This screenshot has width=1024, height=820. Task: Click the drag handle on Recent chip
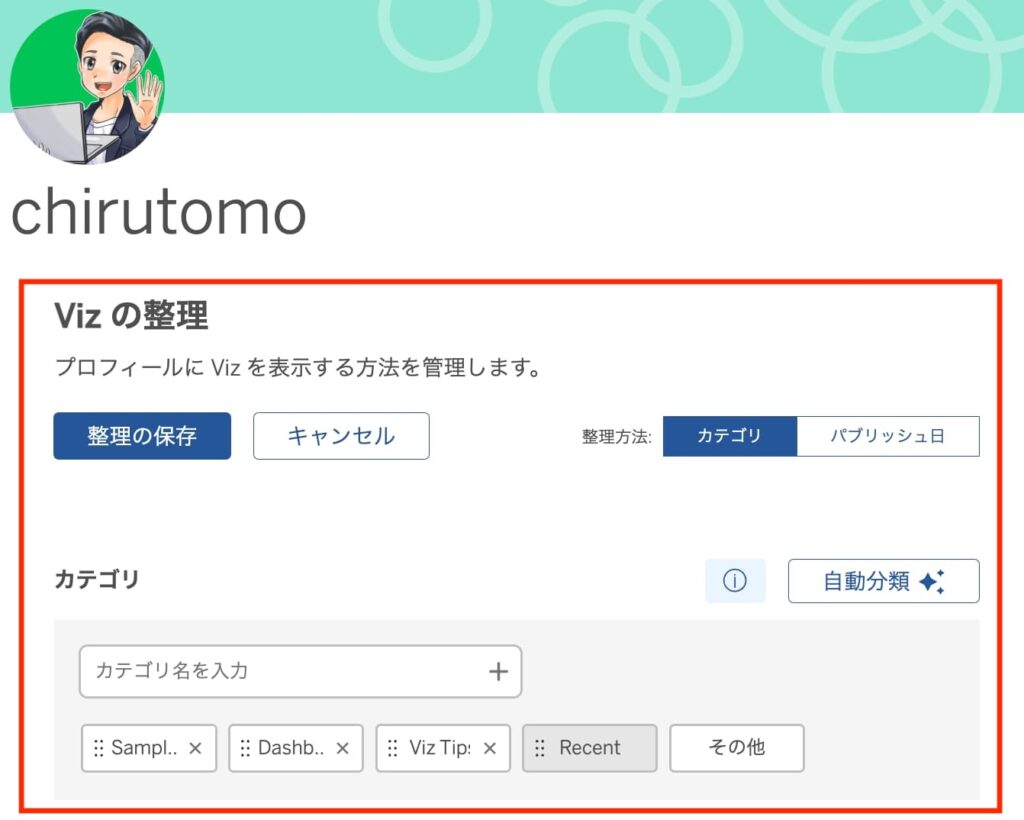(540, 748)
